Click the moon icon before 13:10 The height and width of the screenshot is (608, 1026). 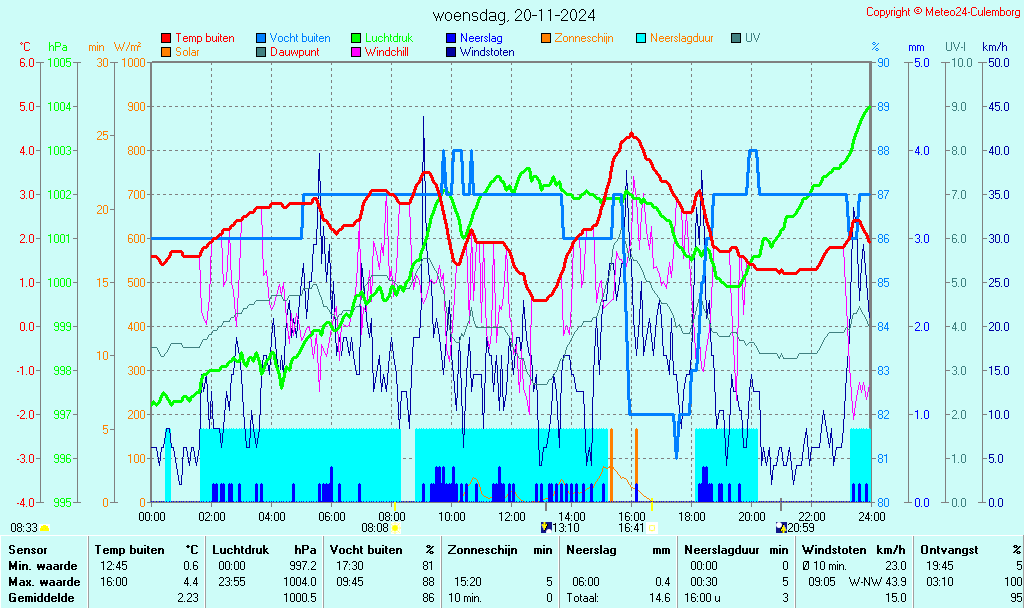(x=545, y=527)
